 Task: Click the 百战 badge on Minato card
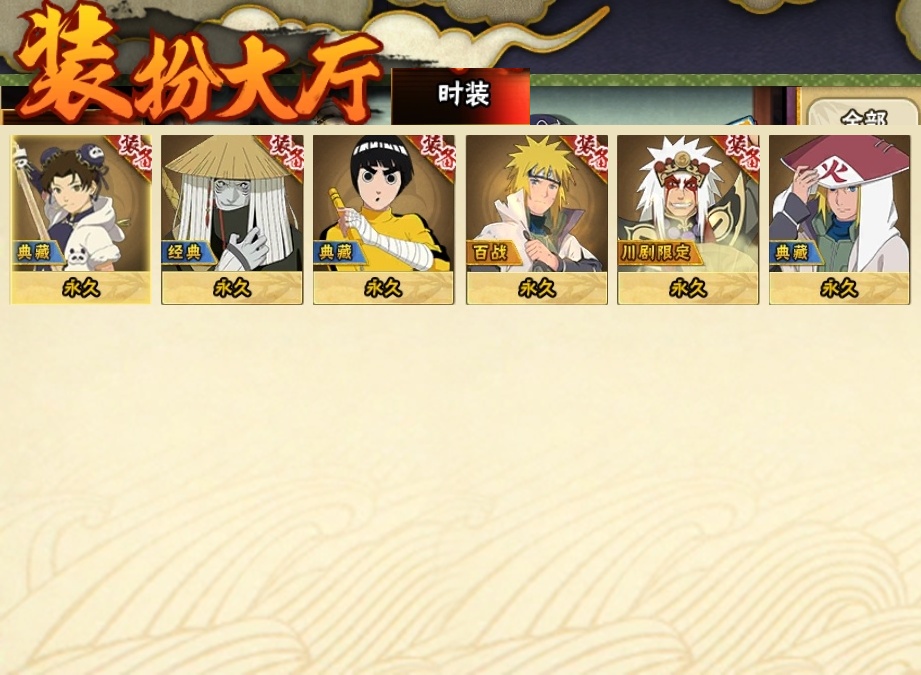coord(493,253)
